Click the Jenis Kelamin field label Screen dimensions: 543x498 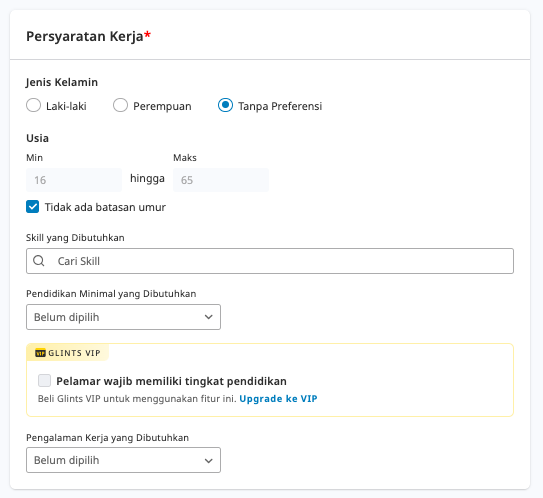62,82
